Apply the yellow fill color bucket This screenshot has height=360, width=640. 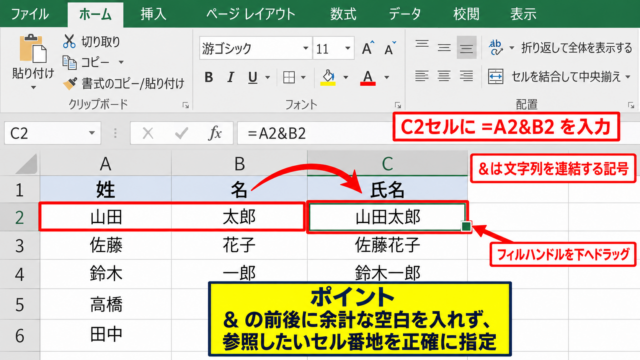coord(328,77)
